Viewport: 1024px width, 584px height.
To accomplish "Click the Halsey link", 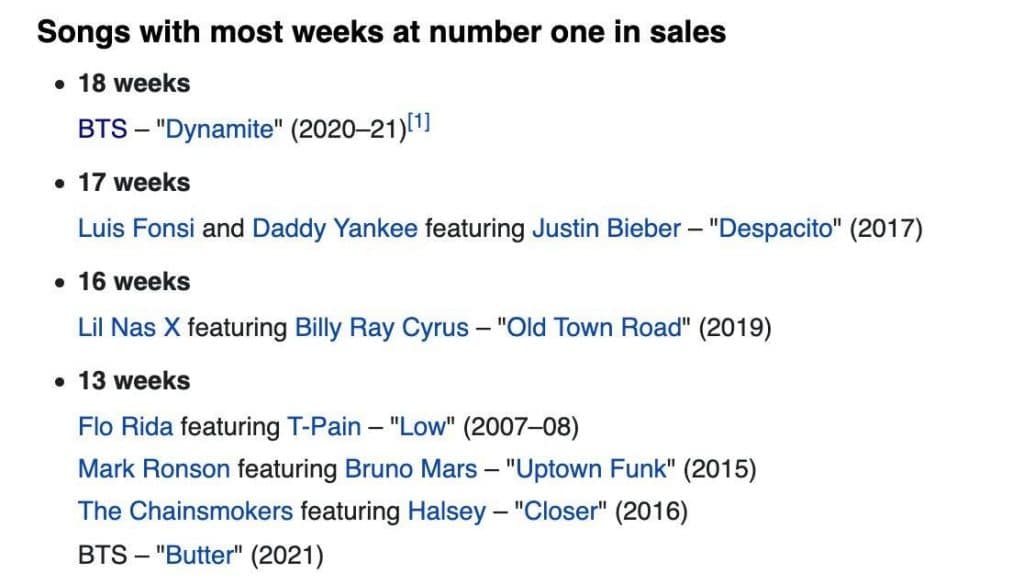I will (x=446, y=512).
